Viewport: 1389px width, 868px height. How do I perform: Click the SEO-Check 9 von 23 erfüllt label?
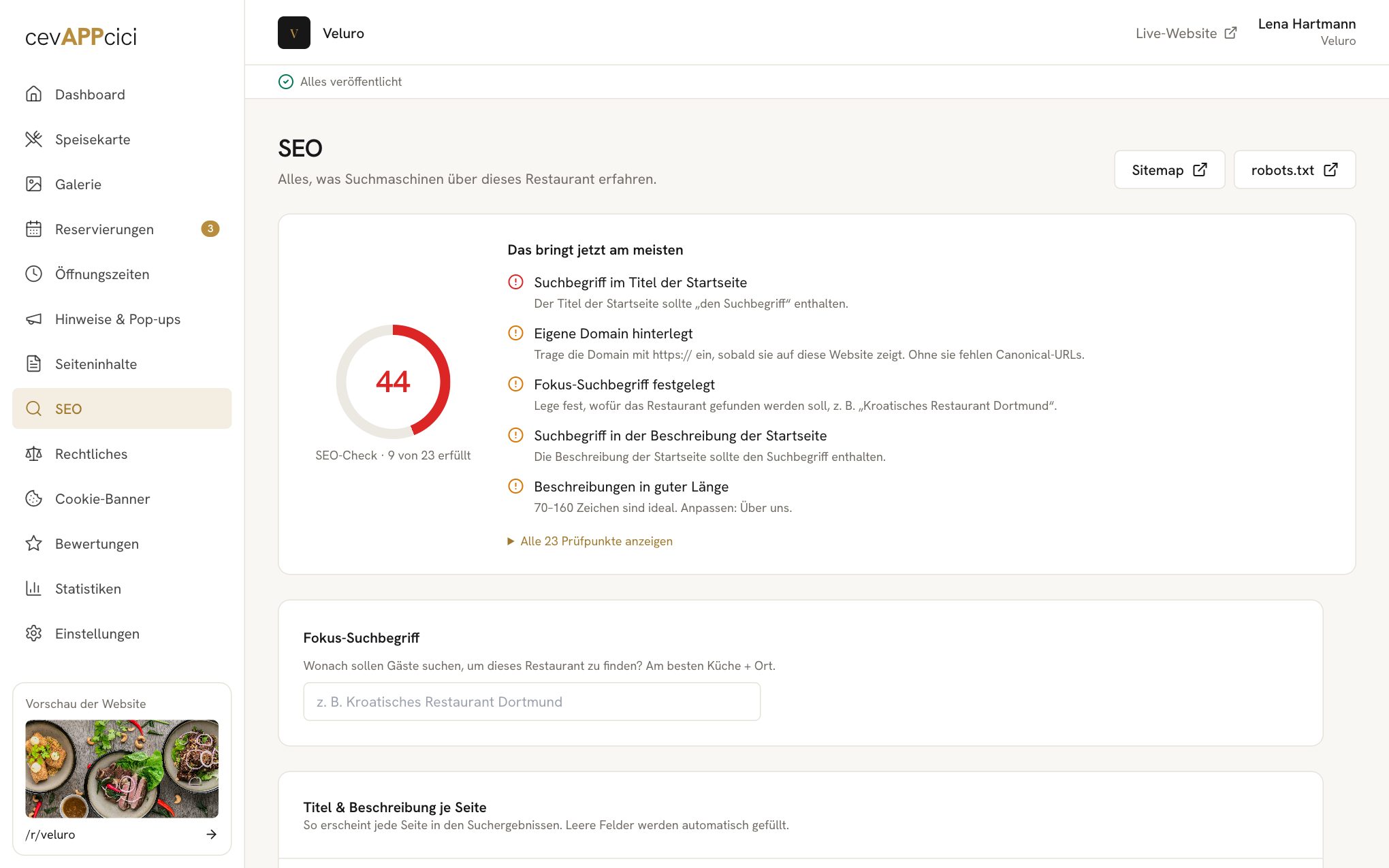pyautogui.click(x=393, y=455)
